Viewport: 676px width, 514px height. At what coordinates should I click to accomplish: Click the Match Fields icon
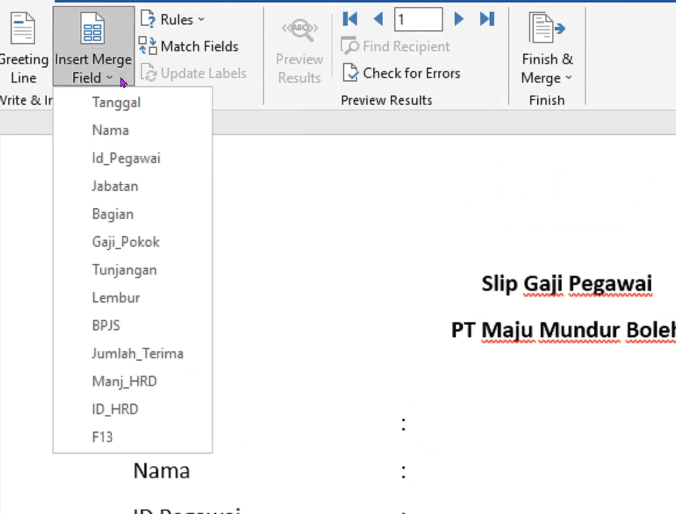(148, 46)
